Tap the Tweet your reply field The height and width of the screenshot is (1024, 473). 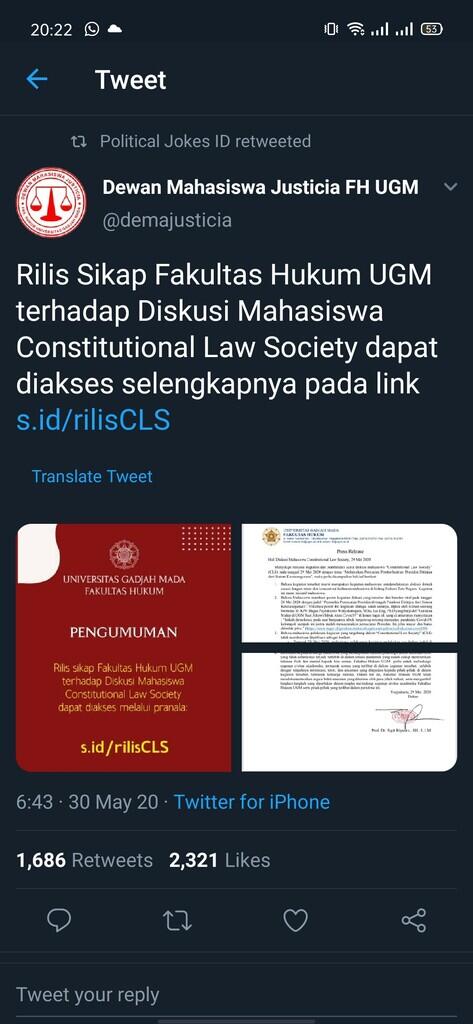[x=236, y=995]
